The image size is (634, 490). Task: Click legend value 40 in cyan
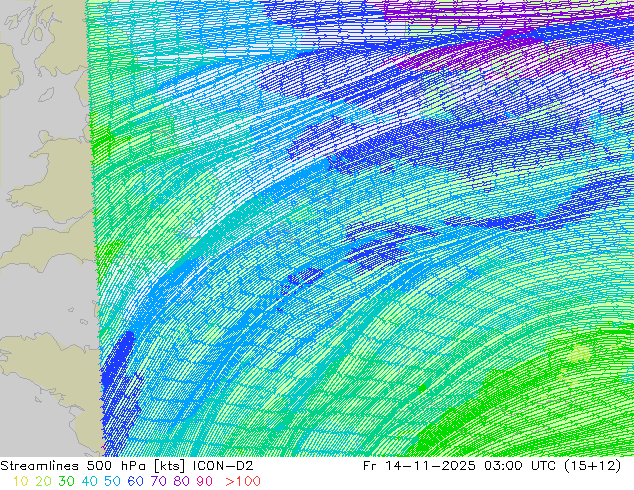click(x=89, y=482)
